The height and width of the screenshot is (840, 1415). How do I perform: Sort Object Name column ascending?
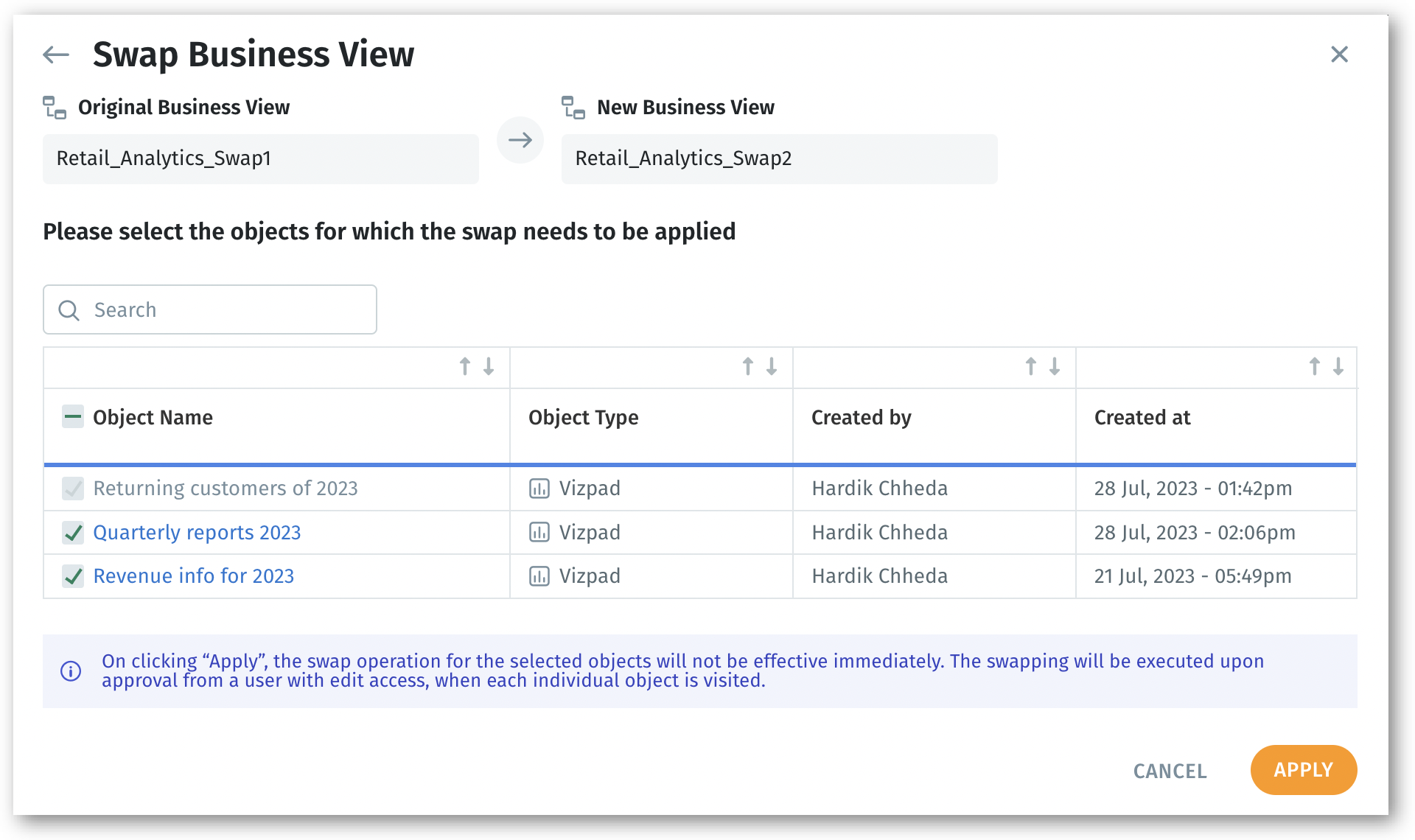pyautogui.click(x=465, y=366)
